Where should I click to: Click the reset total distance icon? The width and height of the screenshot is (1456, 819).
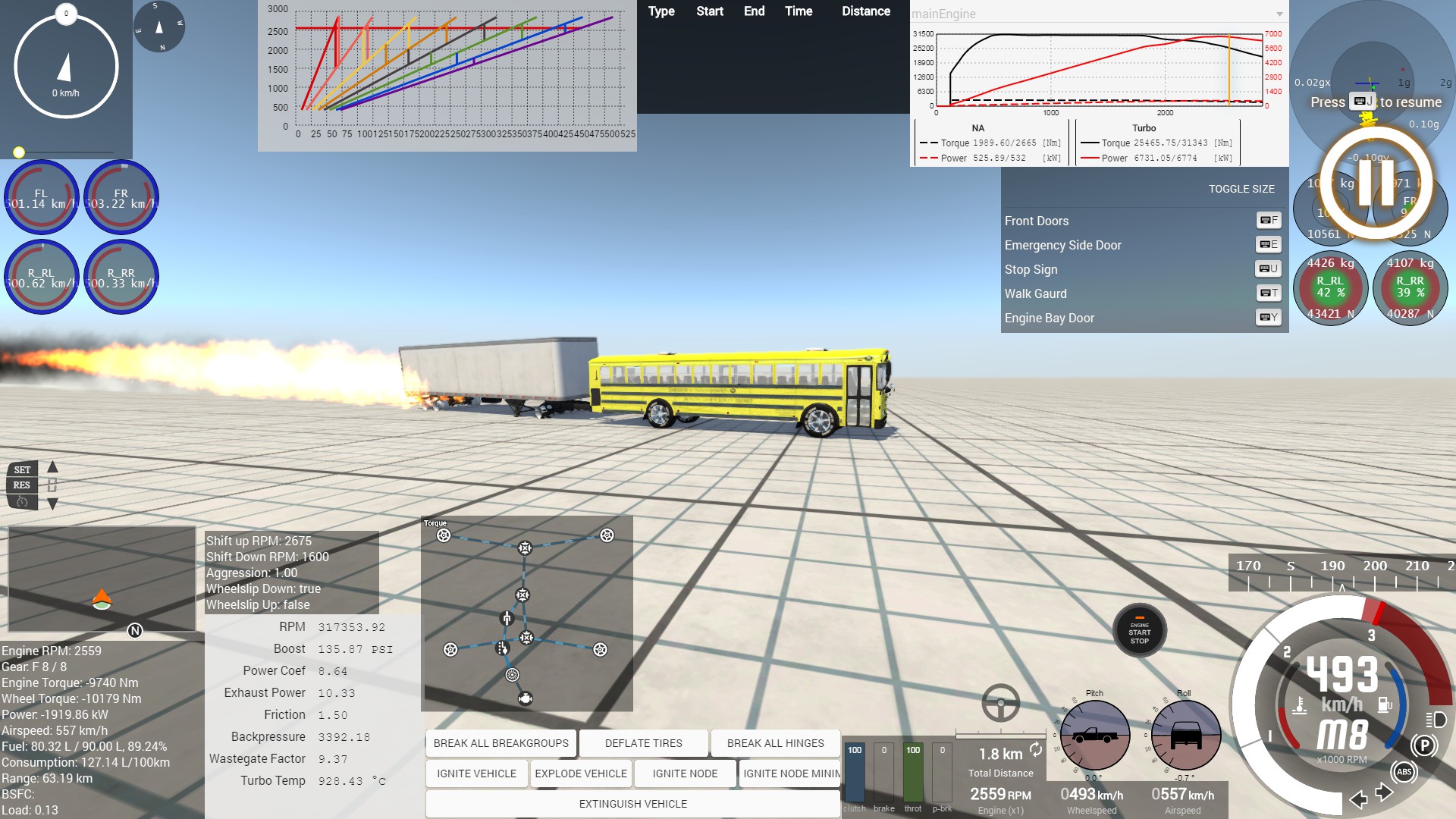[1036, 750]
